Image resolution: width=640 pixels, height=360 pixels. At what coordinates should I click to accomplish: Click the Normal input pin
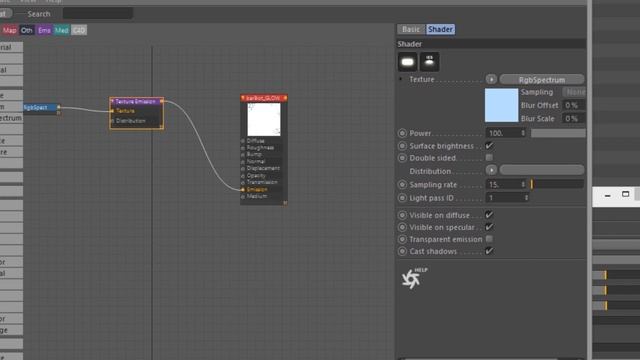(x=243, y=162)
